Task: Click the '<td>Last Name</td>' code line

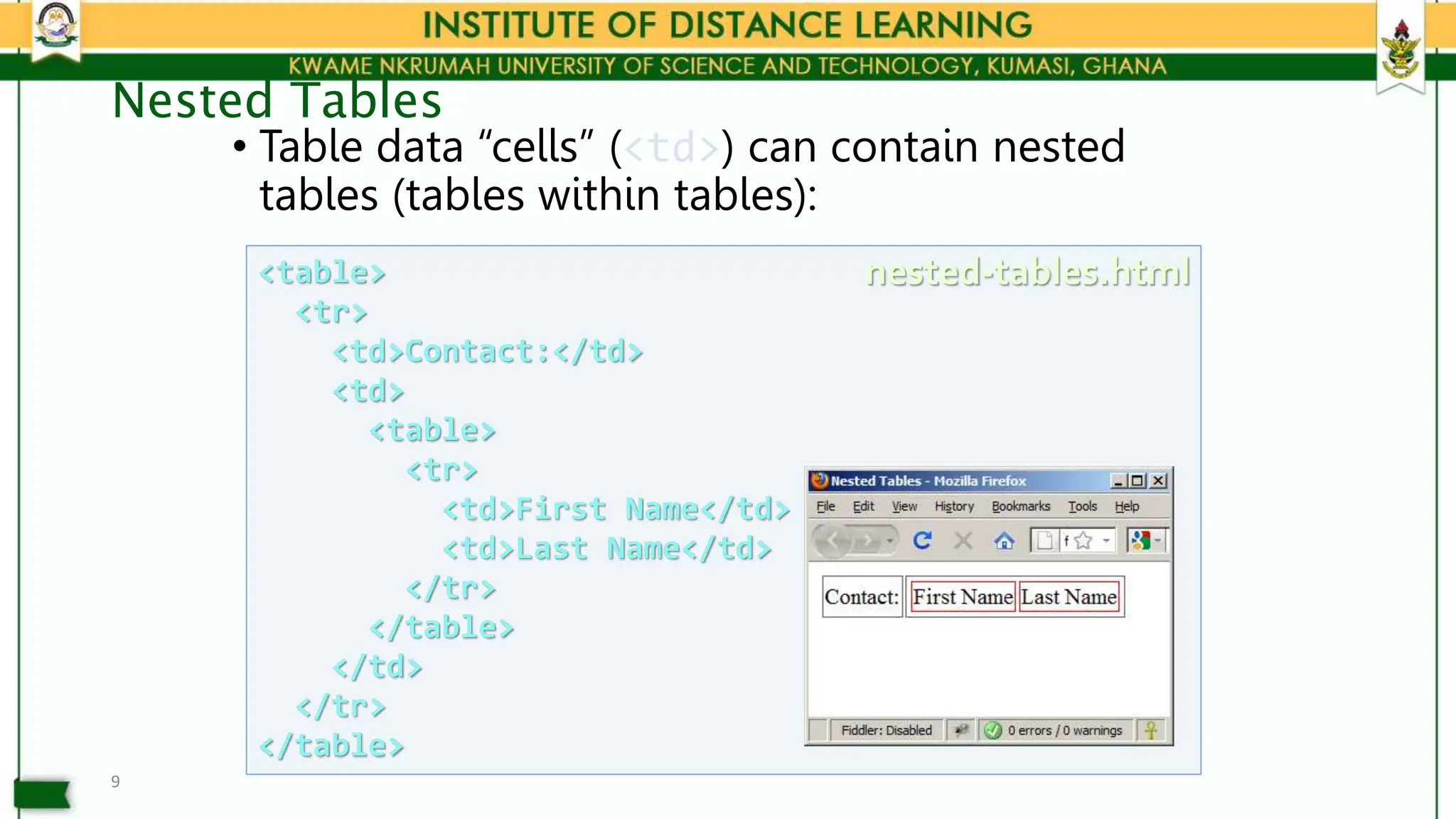Action: tap(607, 549)
